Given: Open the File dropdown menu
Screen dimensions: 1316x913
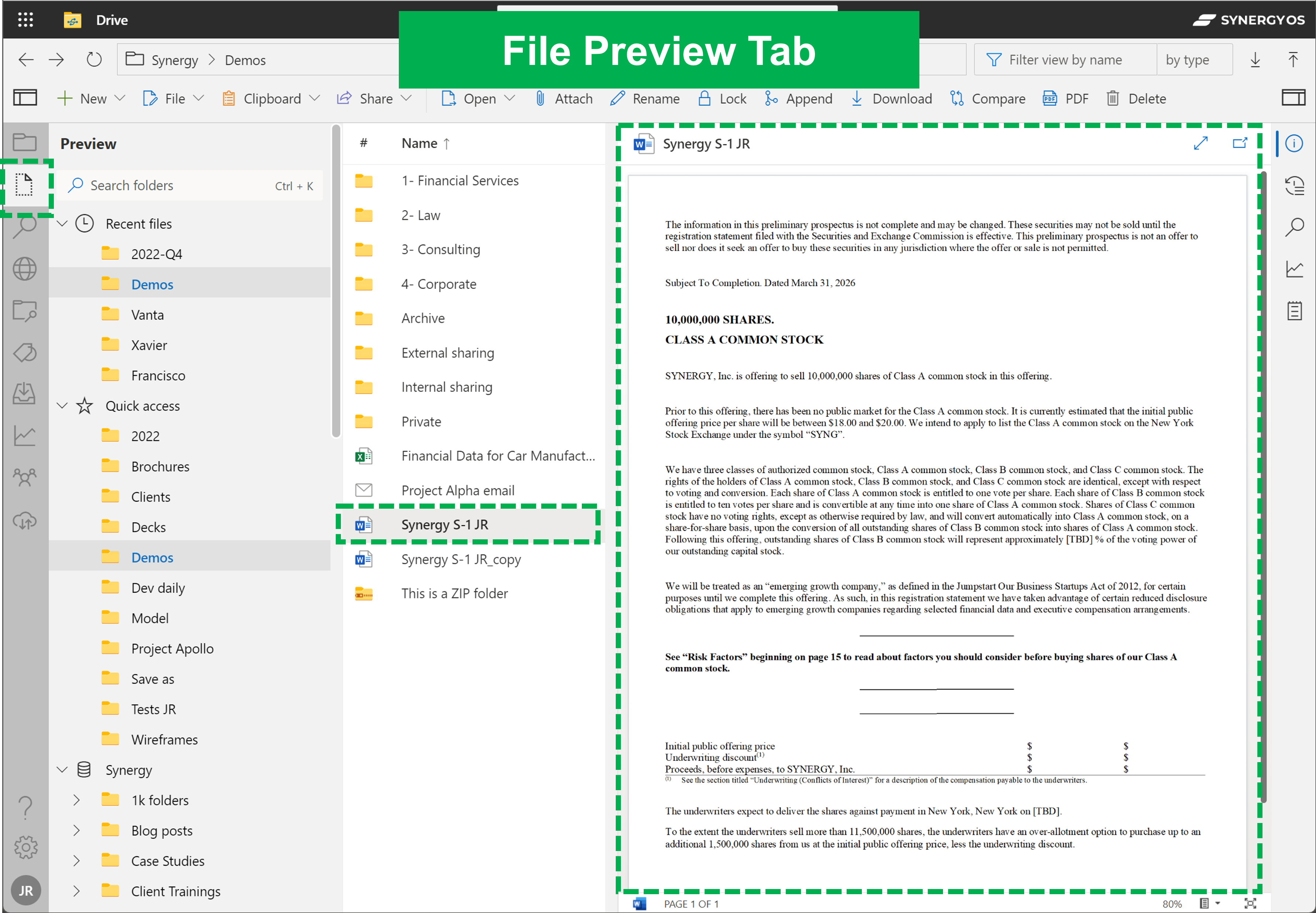Looking at the screenshot, I should tap(173, 98).
